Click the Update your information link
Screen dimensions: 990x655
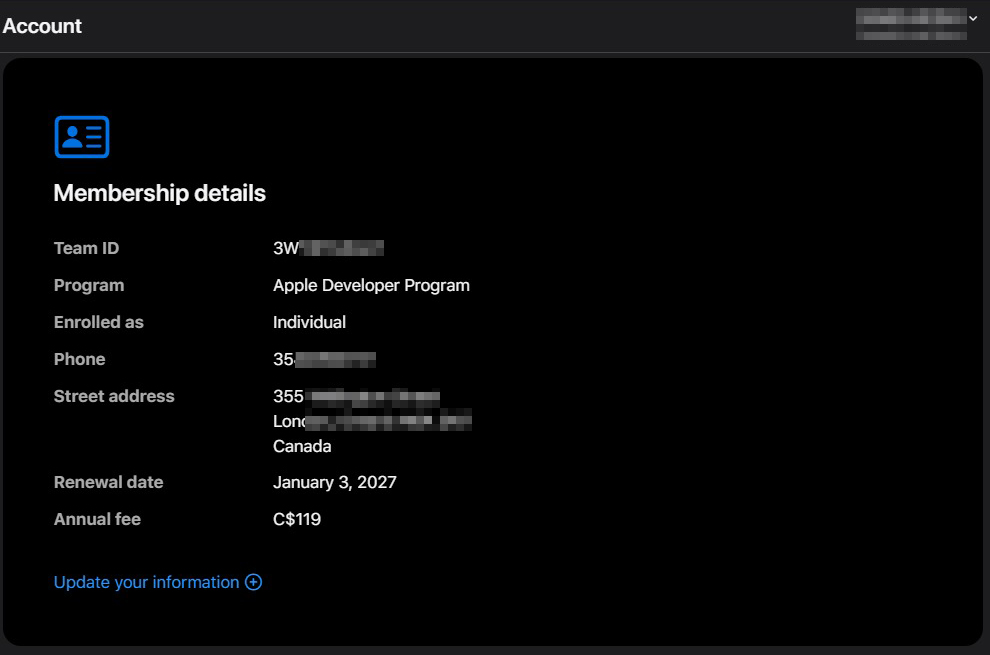click(x=146, y=582)
